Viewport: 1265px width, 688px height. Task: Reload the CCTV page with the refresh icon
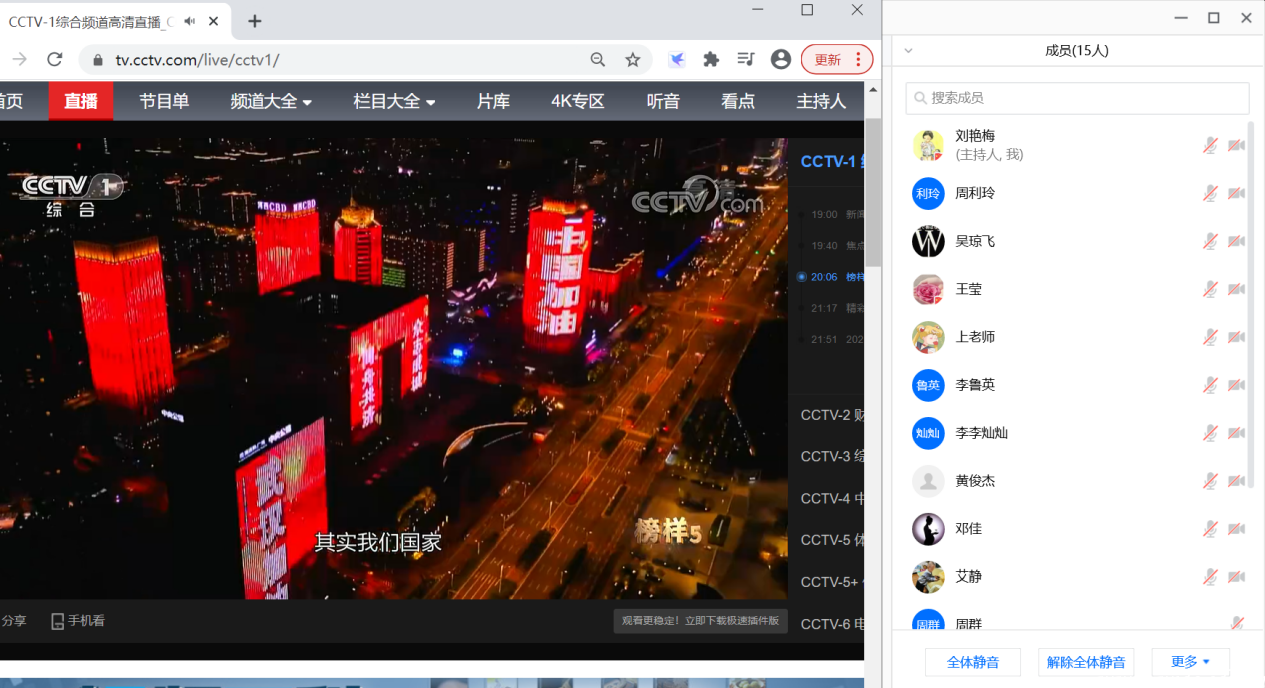coord(55,60)
